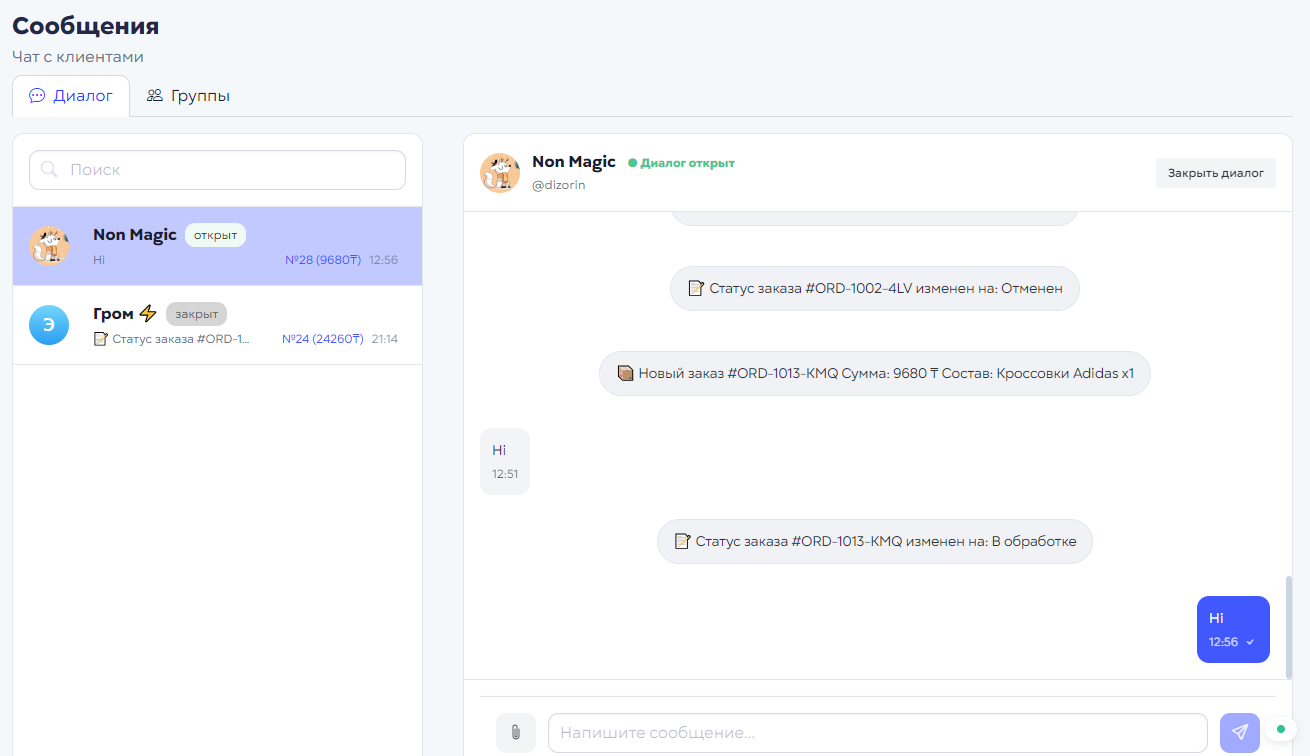Click the Гром message preview text
This screenshot has height=756, width=1310.
(x=171, y=339)
